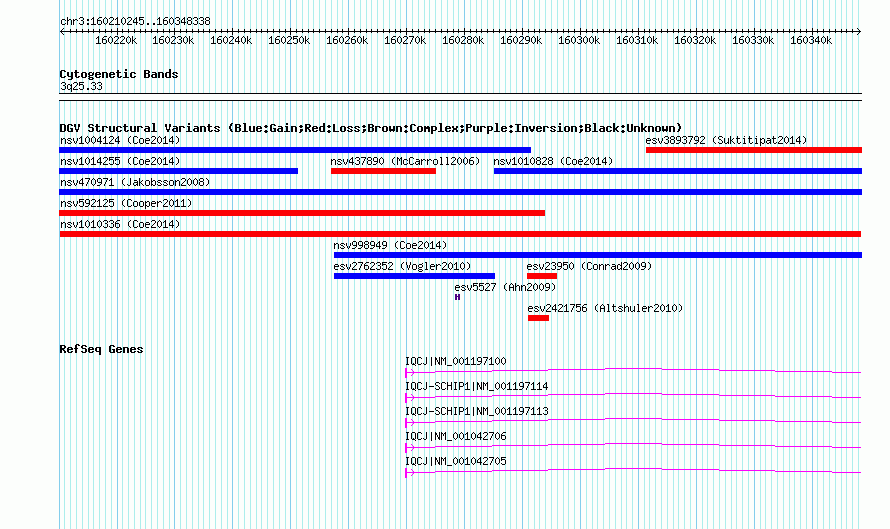Click the esv2421756 (Altshuler2010) red bar

point(538,318)
